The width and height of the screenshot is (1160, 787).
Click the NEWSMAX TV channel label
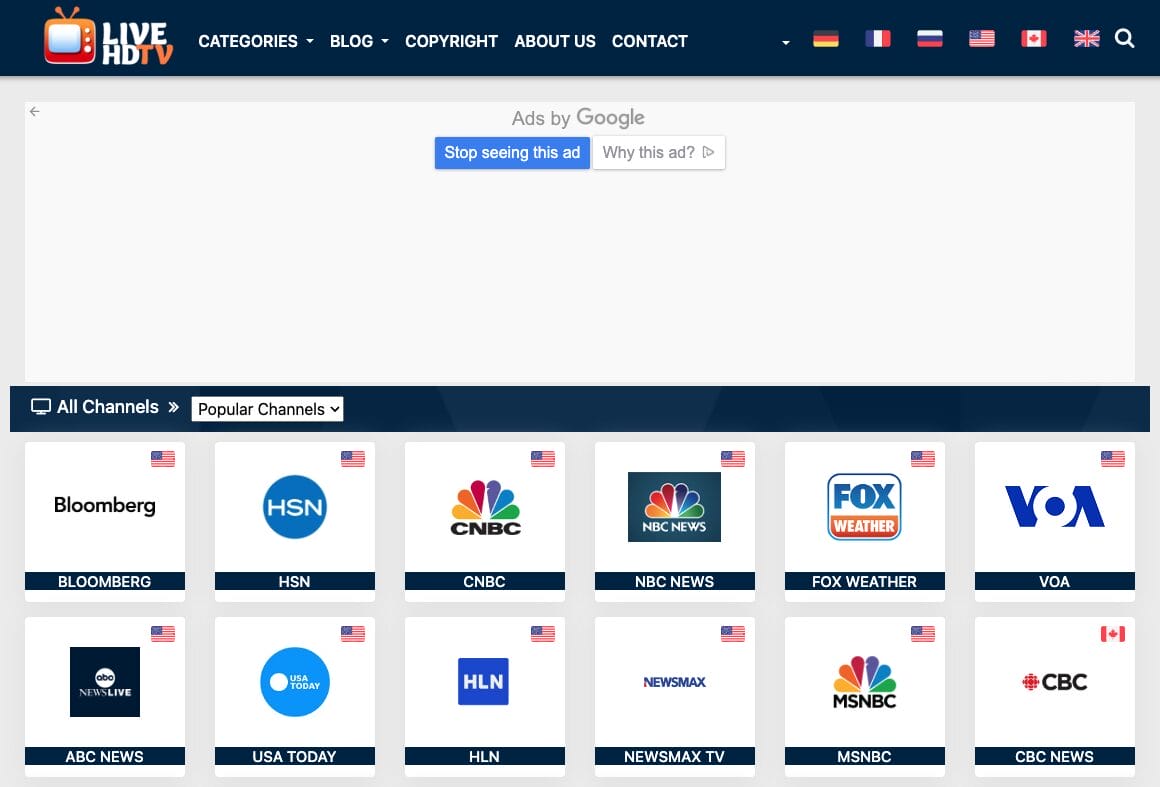coord(675,757)
